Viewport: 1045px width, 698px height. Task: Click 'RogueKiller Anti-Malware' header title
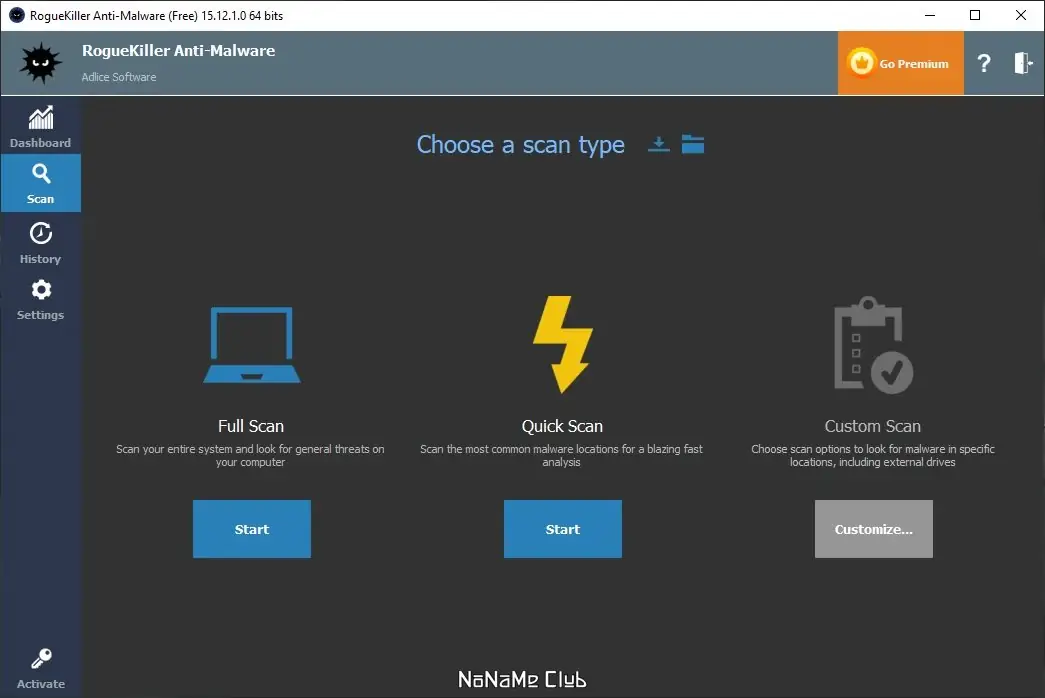coord(178,51)
